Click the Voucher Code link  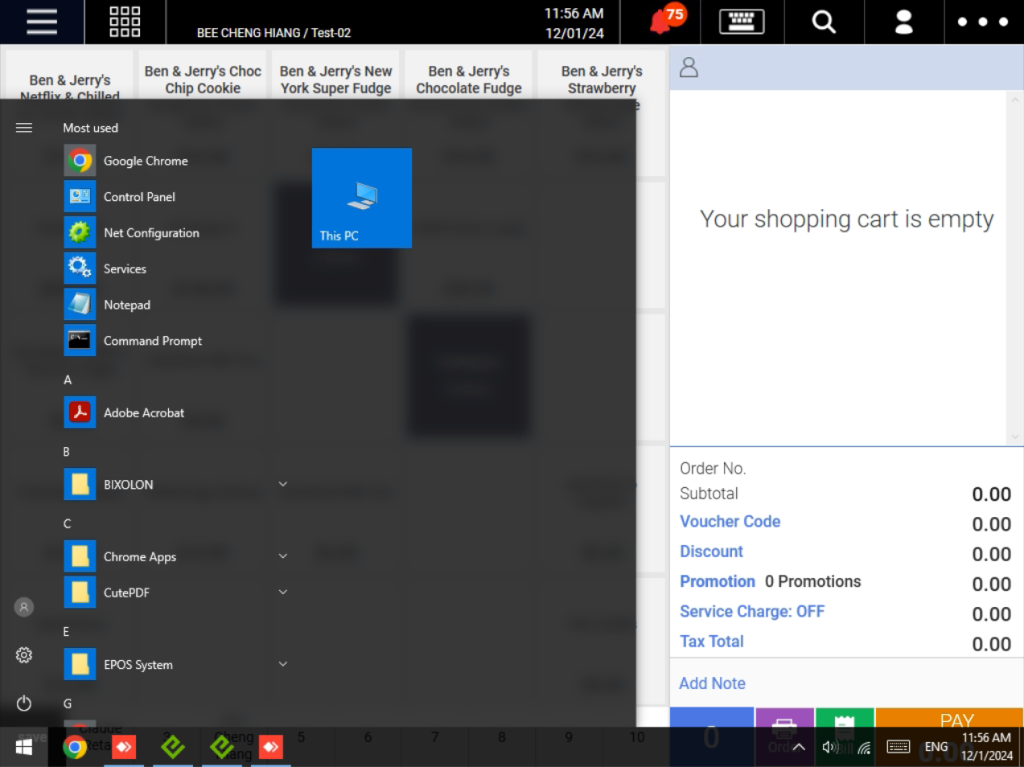click(730, 521)
